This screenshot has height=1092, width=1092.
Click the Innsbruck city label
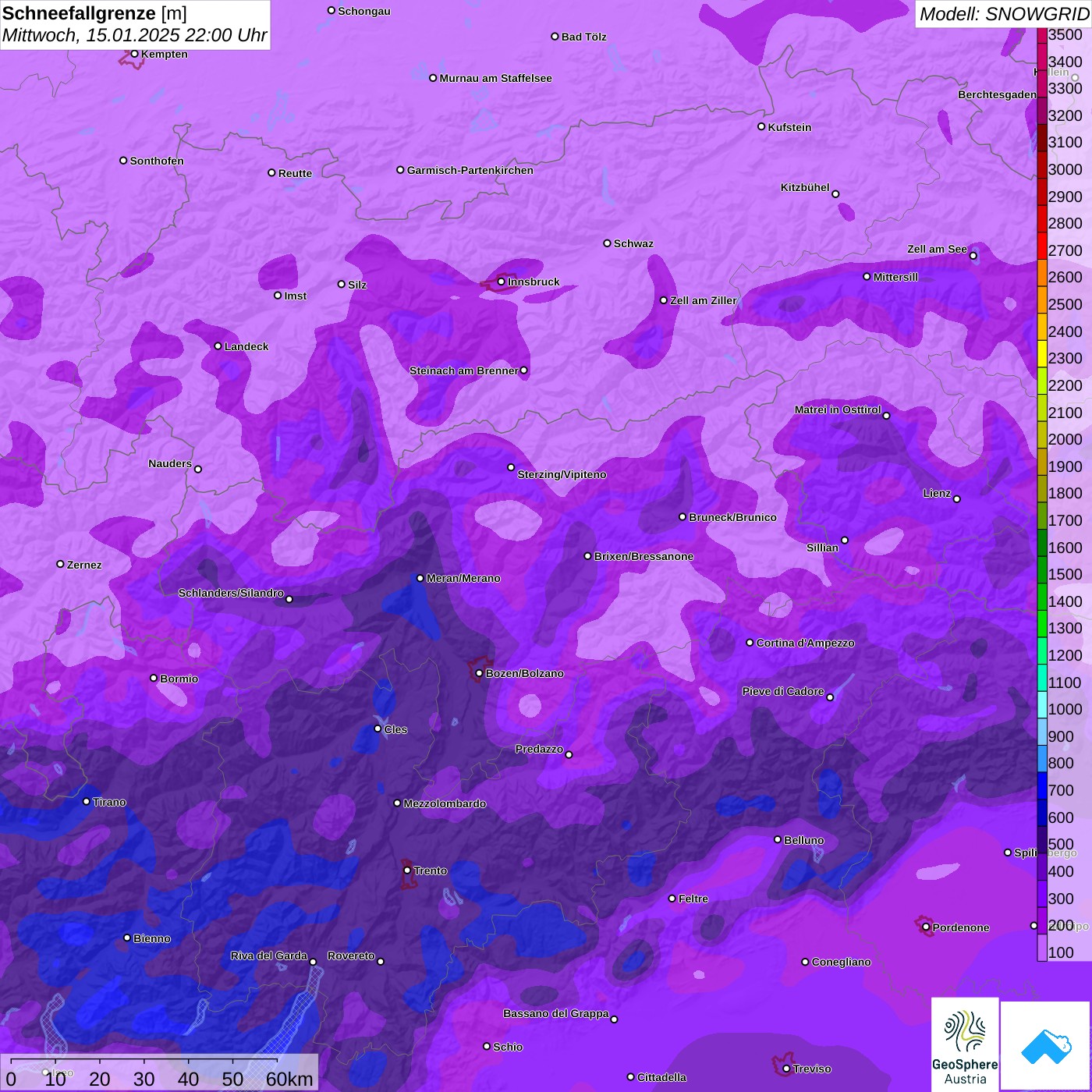(534, 282)
